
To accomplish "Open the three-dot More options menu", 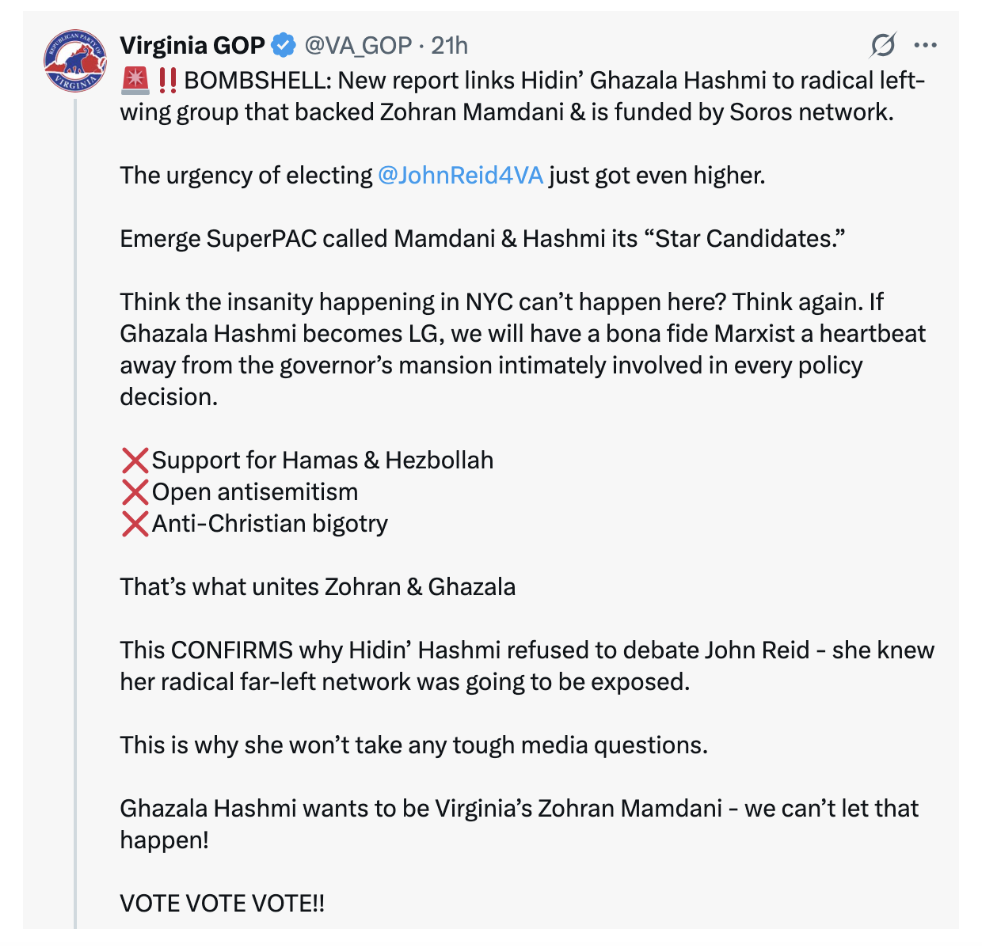I will coord(926,45).
